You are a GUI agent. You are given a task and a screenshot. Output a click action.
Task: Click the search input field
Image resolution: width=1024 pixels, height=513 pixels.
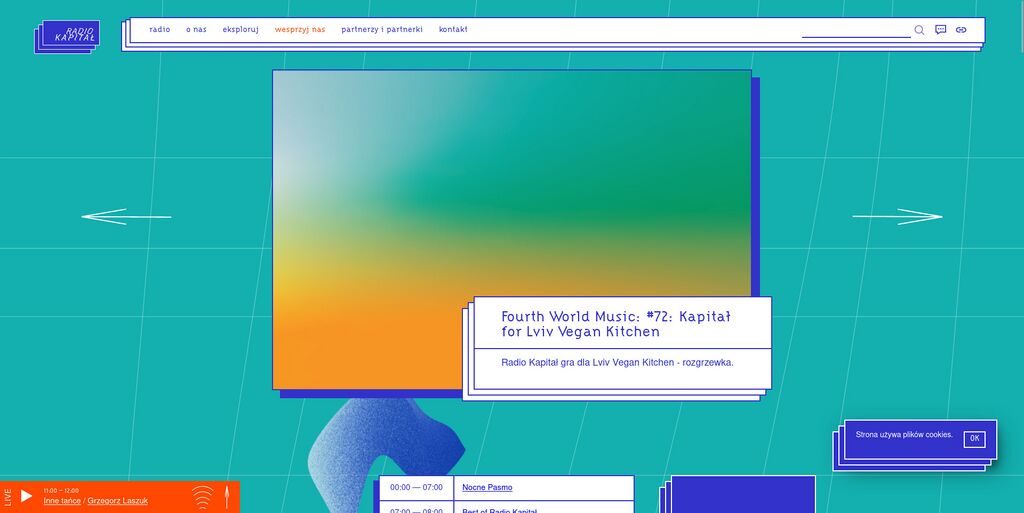[x=855, y=30]
